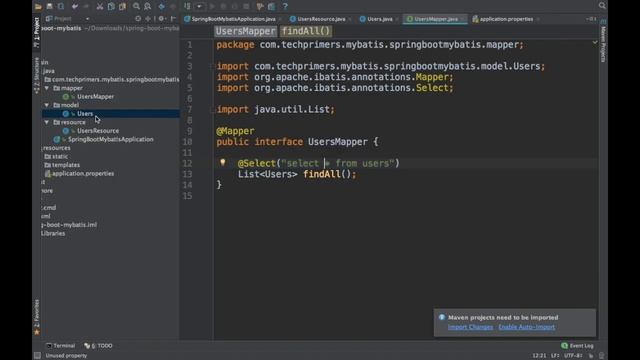Viewport: 640px width, 360px height.
Task: Click the UTF-8 encoding in status bar
Action: (x=573, y=356)
